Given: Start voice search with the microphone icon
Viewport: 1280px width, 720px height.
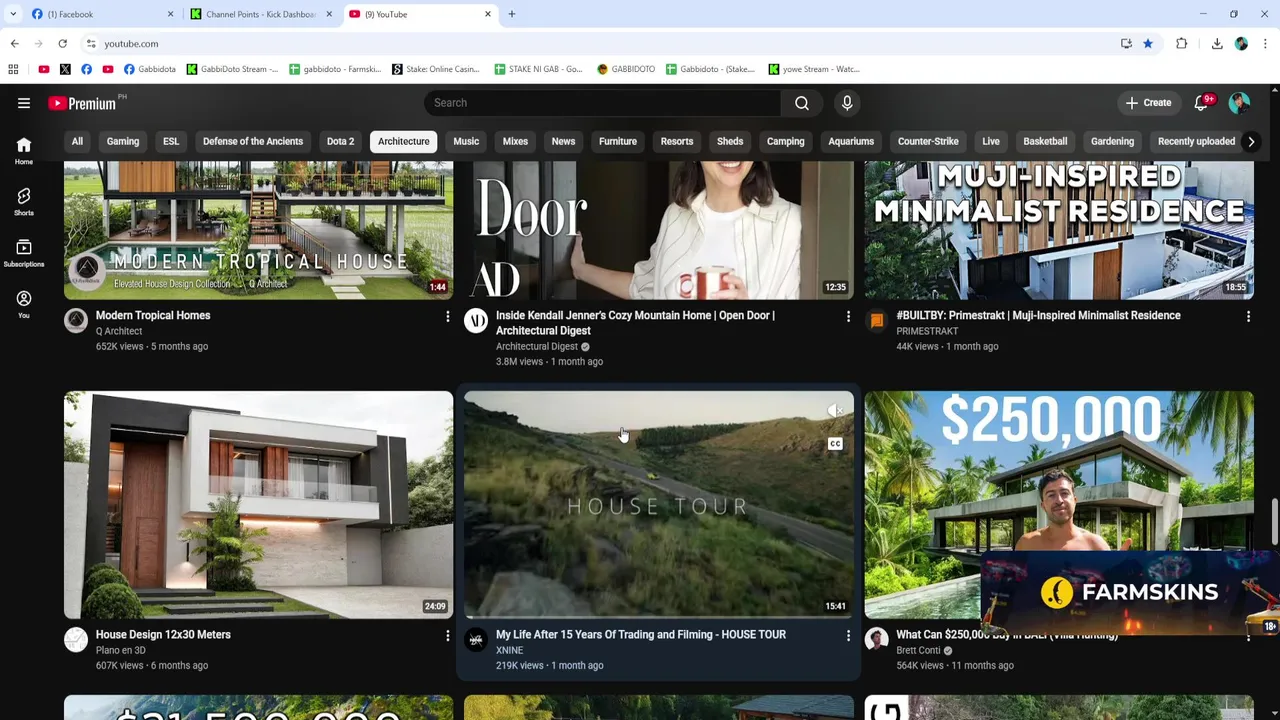Looking at the screenshot, I should coord(847,103).
